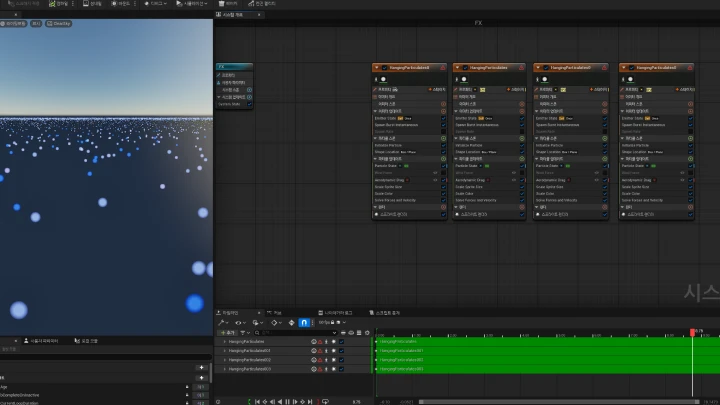Toggle Aerodynamic Drag checkbox in second emitter node

click(522, 180)
